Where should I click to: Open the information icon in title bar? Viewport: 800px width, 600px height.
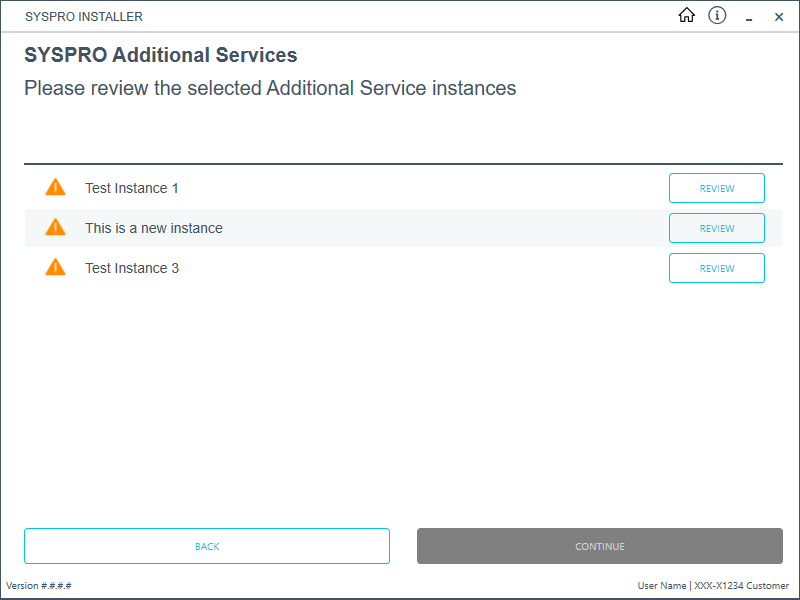pyautogui.click(x=717, y=16)
